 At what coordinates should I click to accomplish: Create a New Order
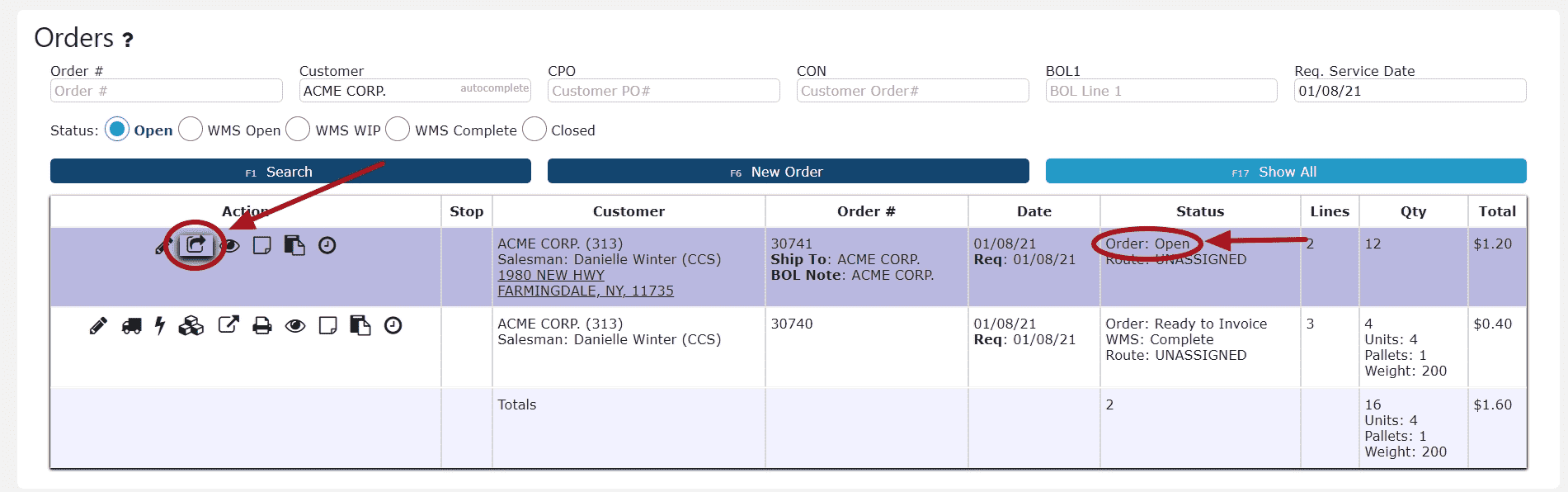tap(788, 171)
